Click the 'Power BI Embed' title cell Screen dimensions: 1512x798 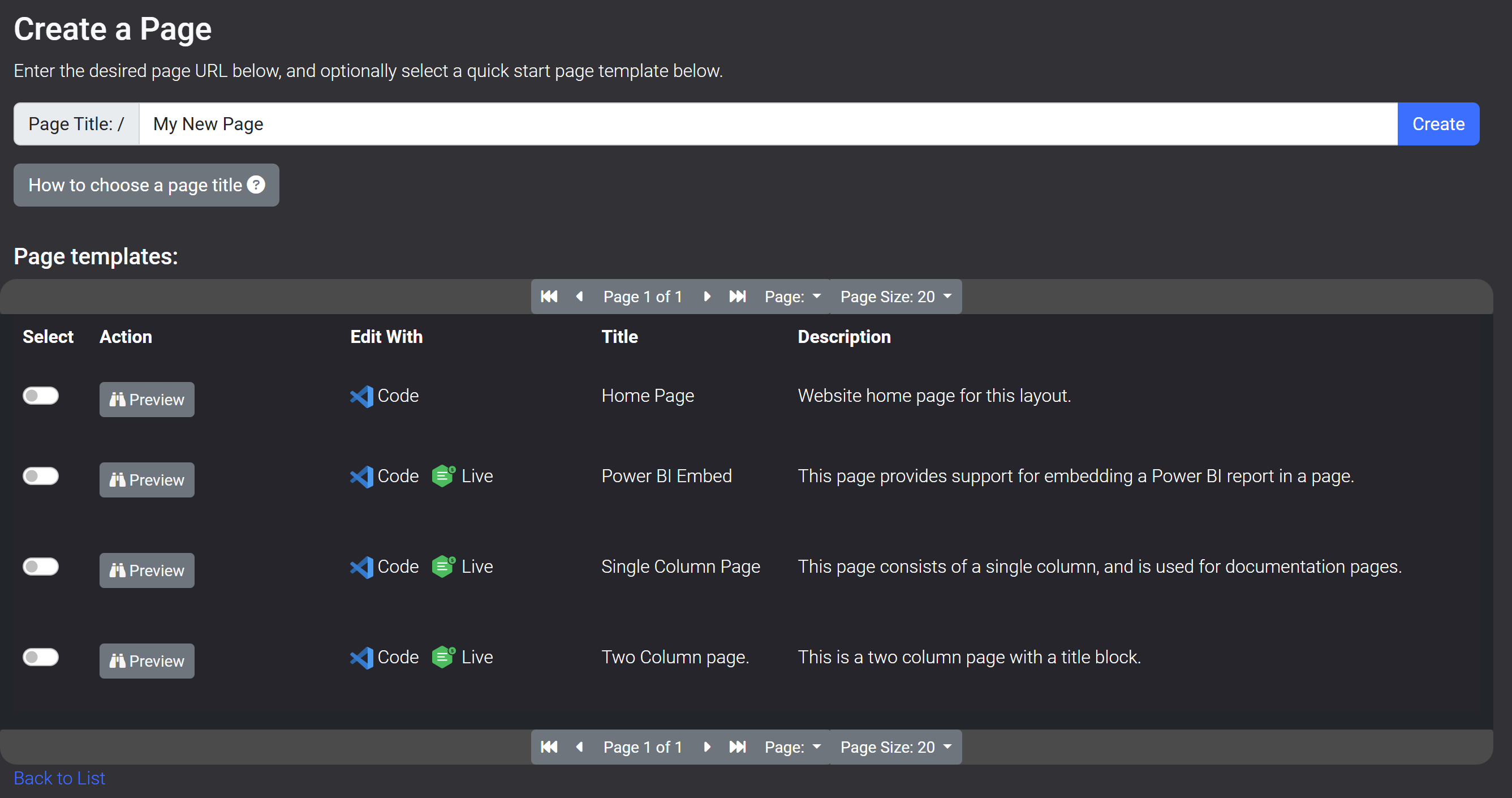coord(666,475)
